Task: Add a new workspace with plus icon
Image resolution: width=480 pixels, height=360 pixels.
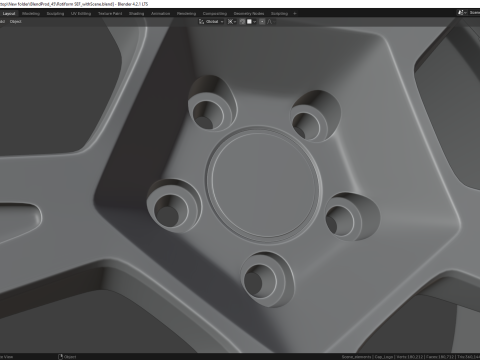Action: click(295, 14)
